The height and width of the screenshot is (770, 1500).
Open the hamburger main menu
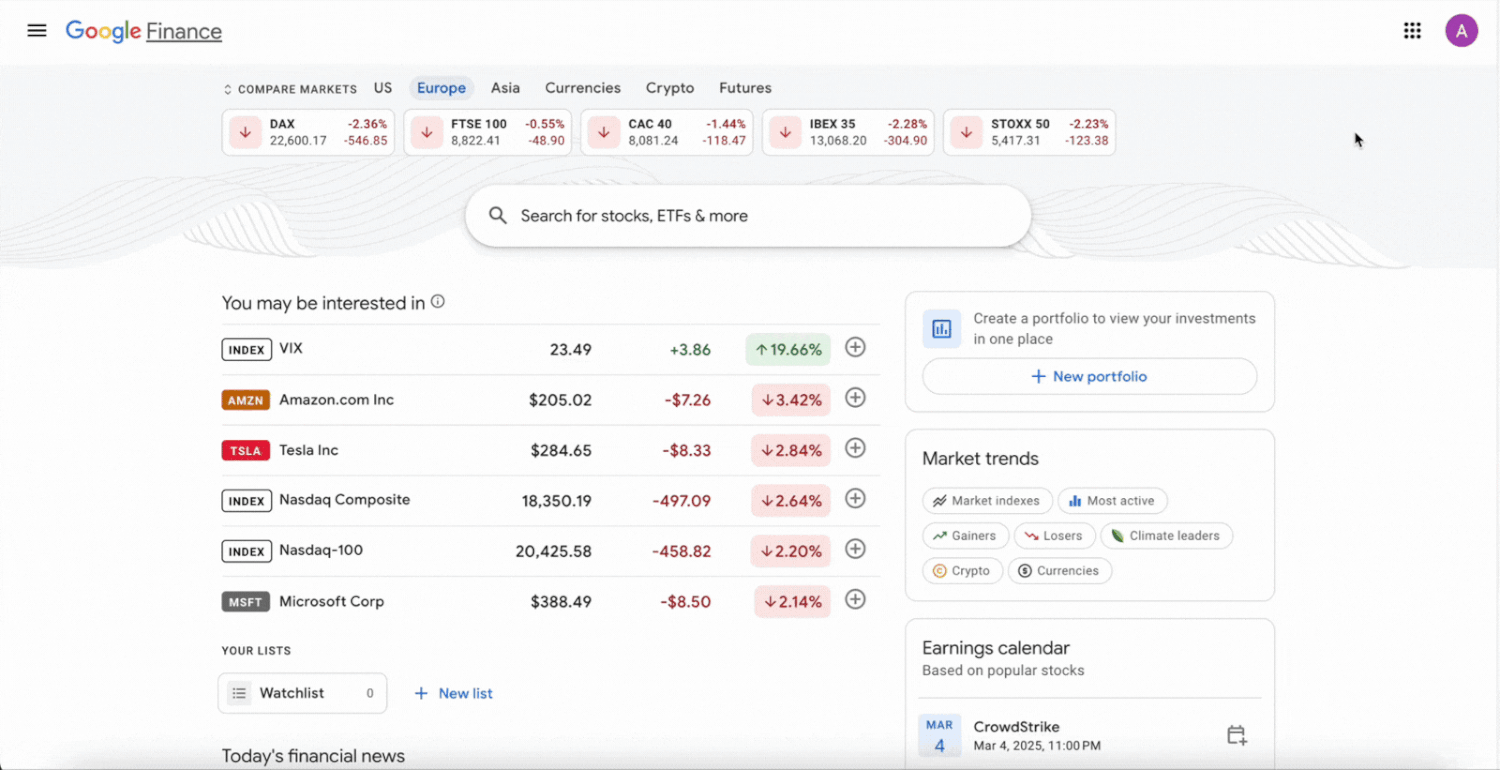(x=37, y=31)
